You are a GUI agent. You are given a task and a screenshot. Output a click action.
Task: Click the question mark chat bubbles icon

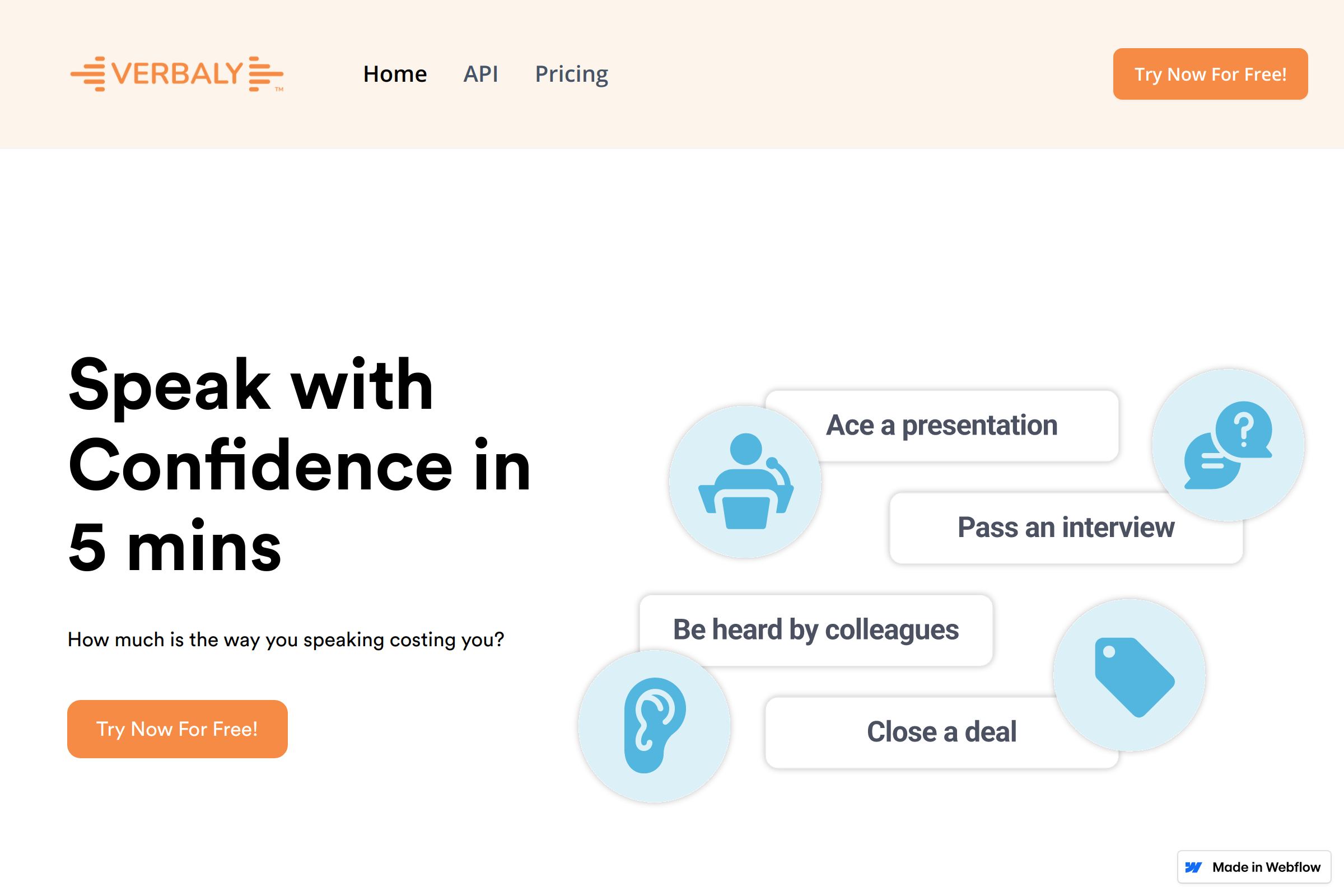pos(1228,445)
